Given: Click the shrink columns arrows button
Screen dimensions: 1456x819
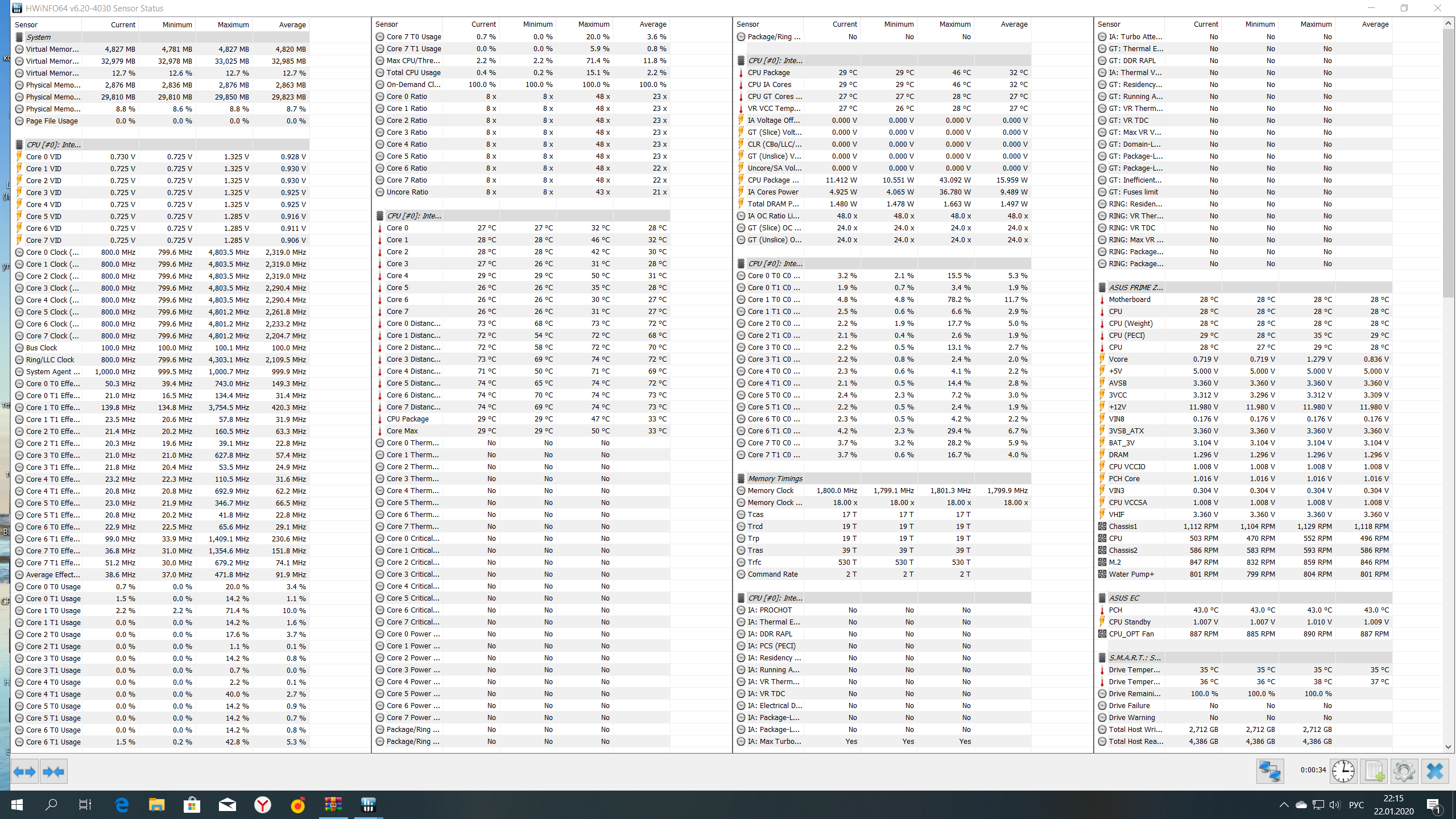Looking at the screenshot, I should (x=54, y=772).
